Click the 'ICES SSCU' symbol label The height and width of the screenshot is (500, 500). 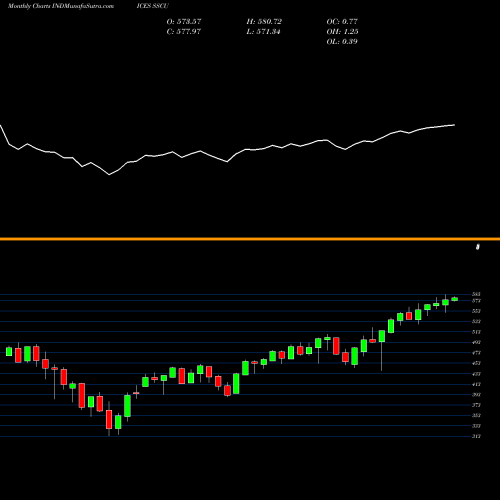153,6
